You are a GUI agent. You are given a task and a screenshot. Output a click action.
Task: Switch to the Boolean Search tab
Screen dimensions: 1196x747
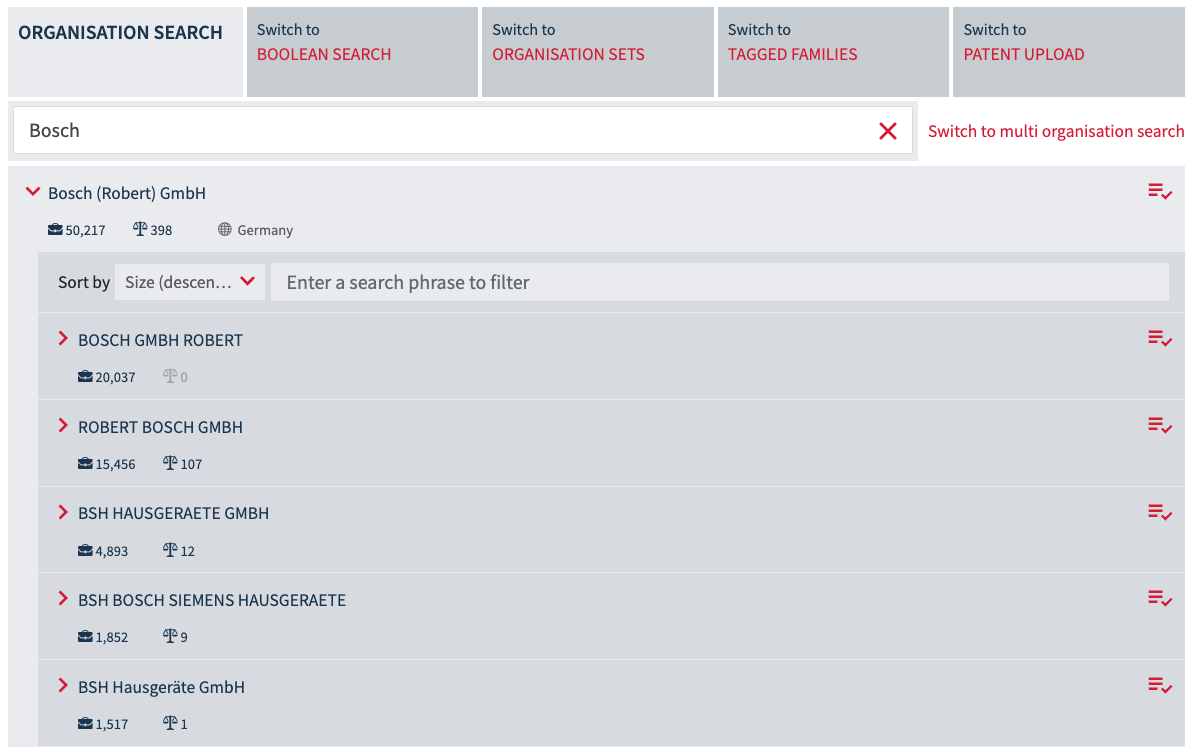click(361, 52)
